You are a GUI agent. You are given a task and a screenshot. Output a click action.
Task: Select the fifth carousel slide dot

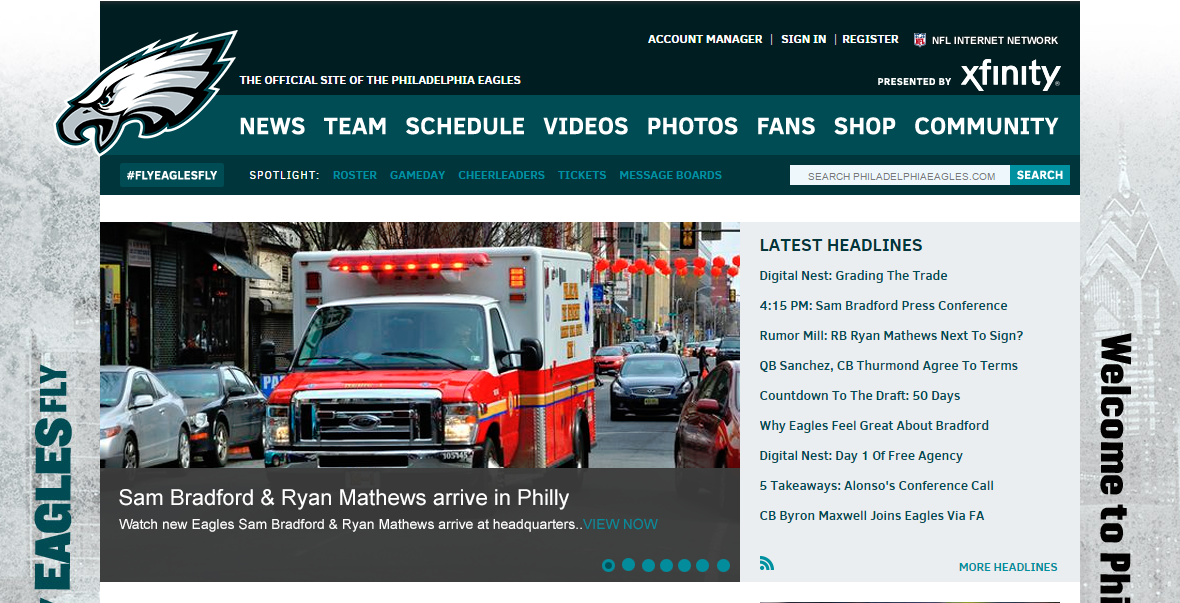(684, 565)
